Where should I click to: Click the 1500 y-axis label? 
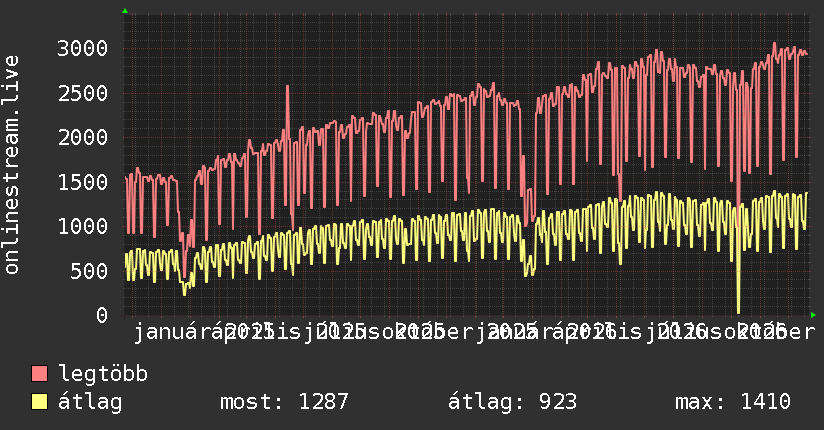point(83,182)
